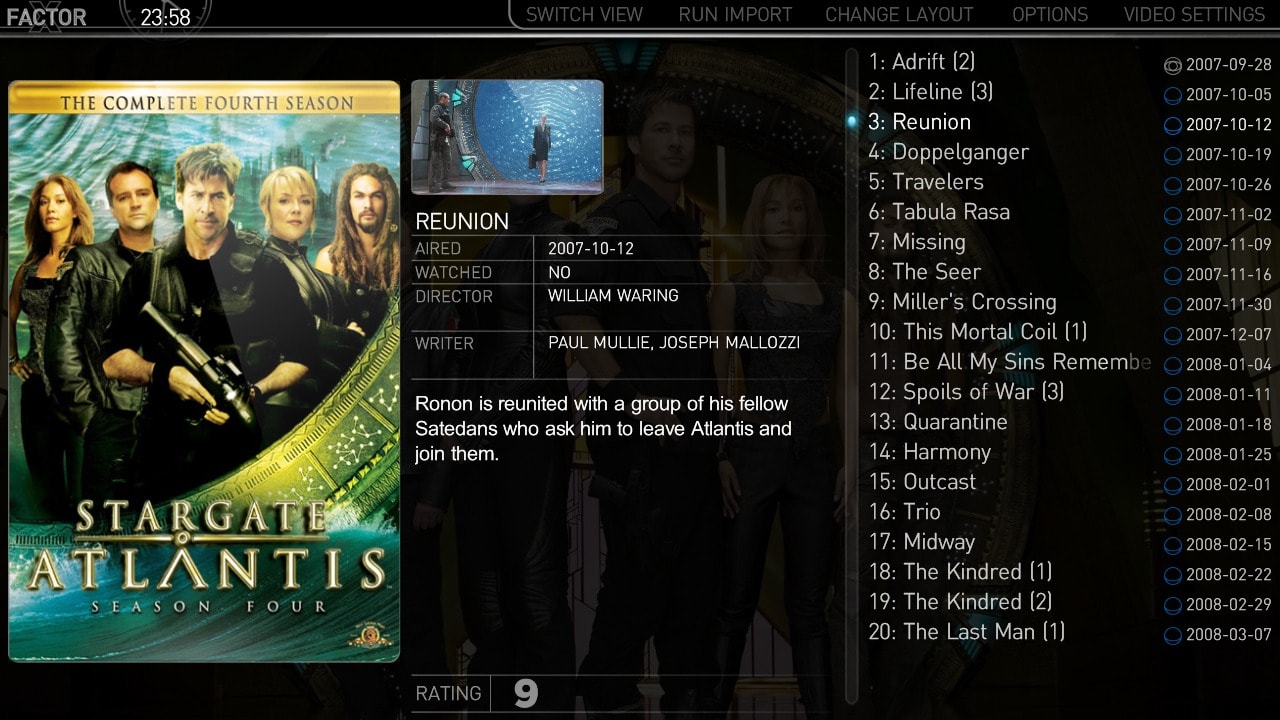
Task: Open Video Settings from top bar
Action: 1194,15
